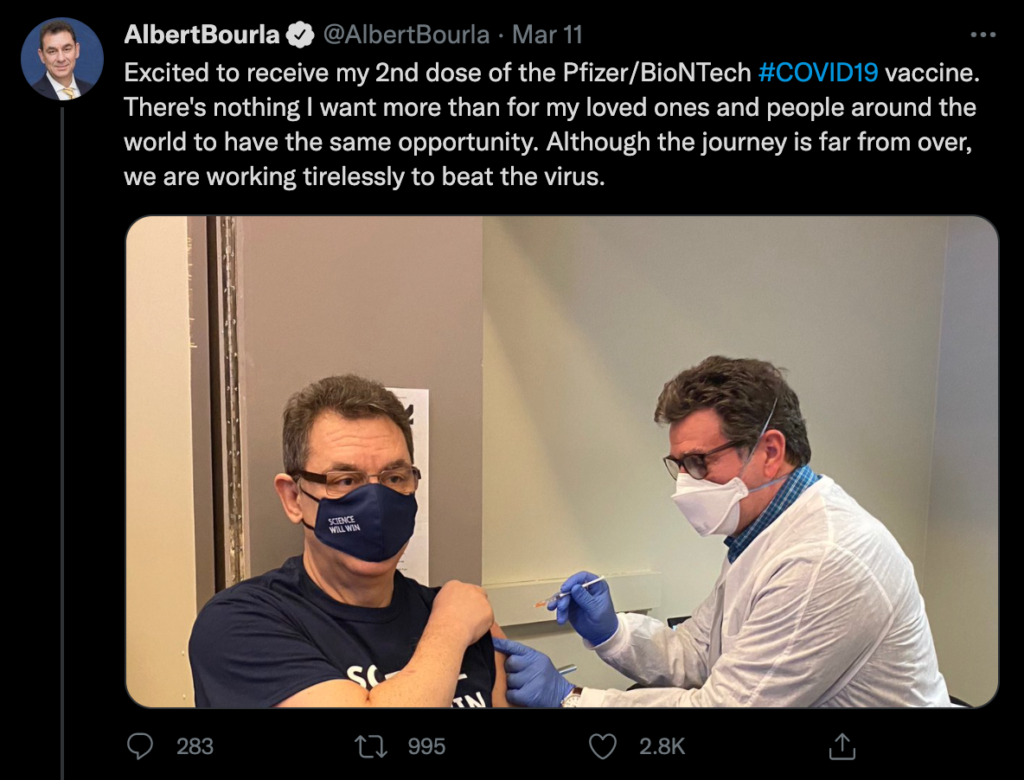Open the Mar 11 timestamp link

coord(547,35)
